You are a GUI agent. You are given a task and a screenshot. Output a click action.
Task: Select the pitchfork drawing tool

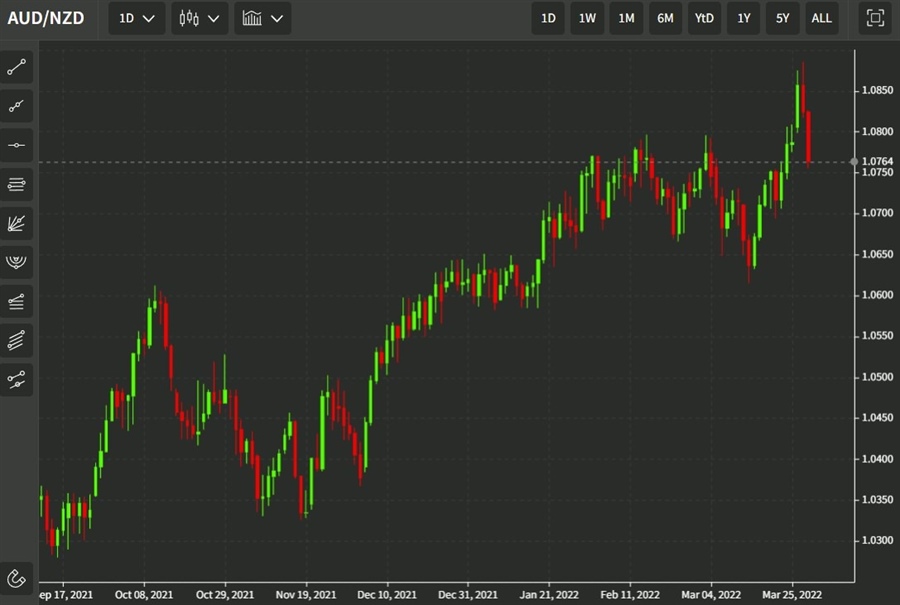(16, 379)
